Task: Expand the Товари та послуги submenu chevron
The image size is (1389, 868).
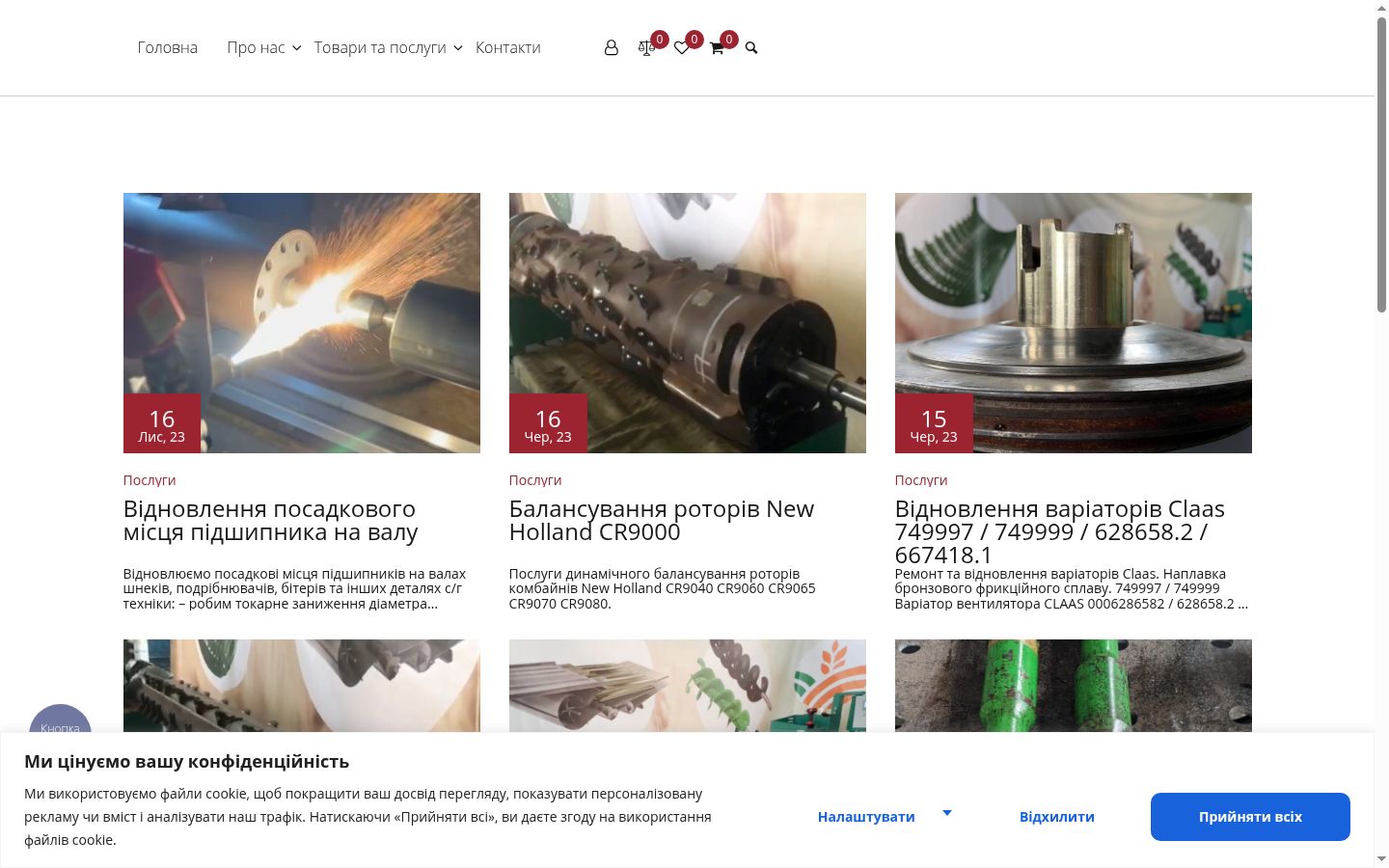Action: 457,47
